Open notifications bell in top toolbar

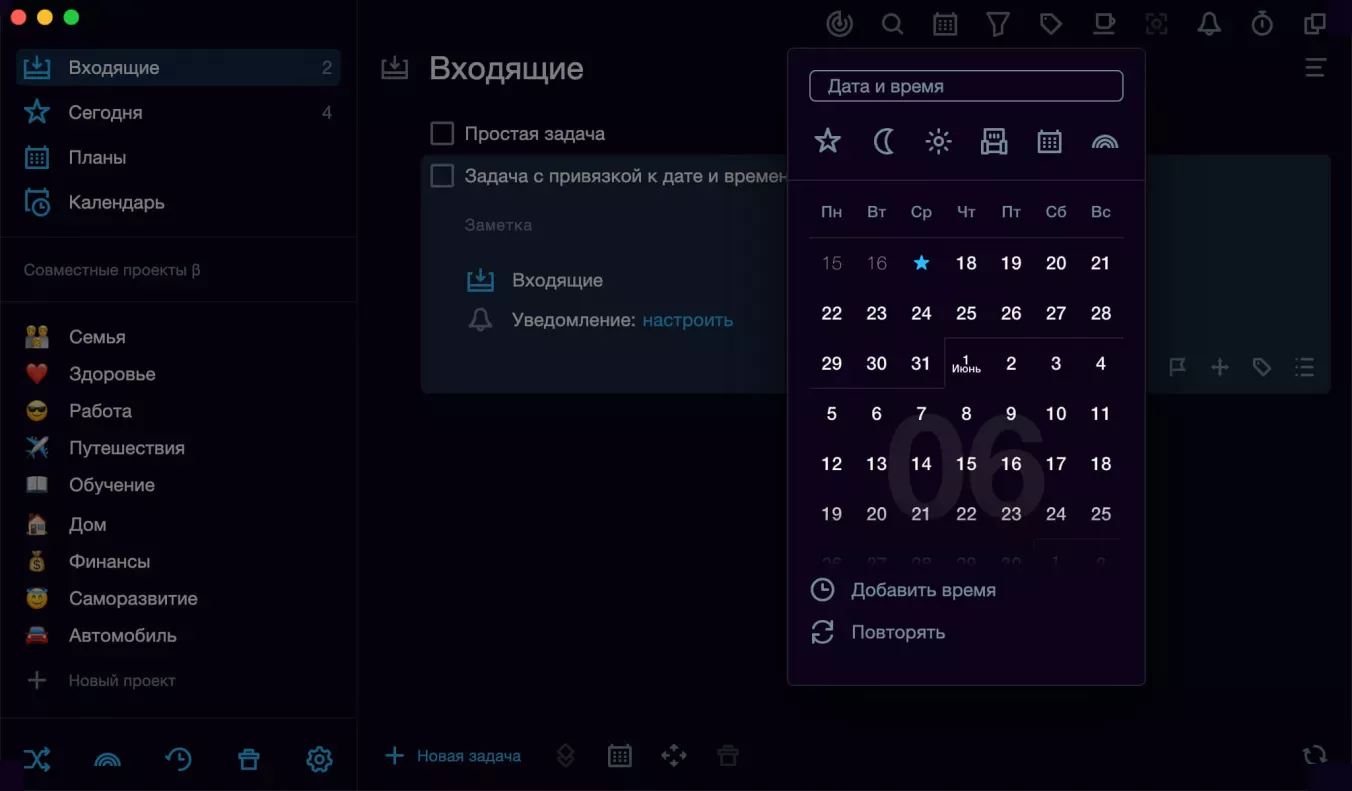pos(1210,24)
